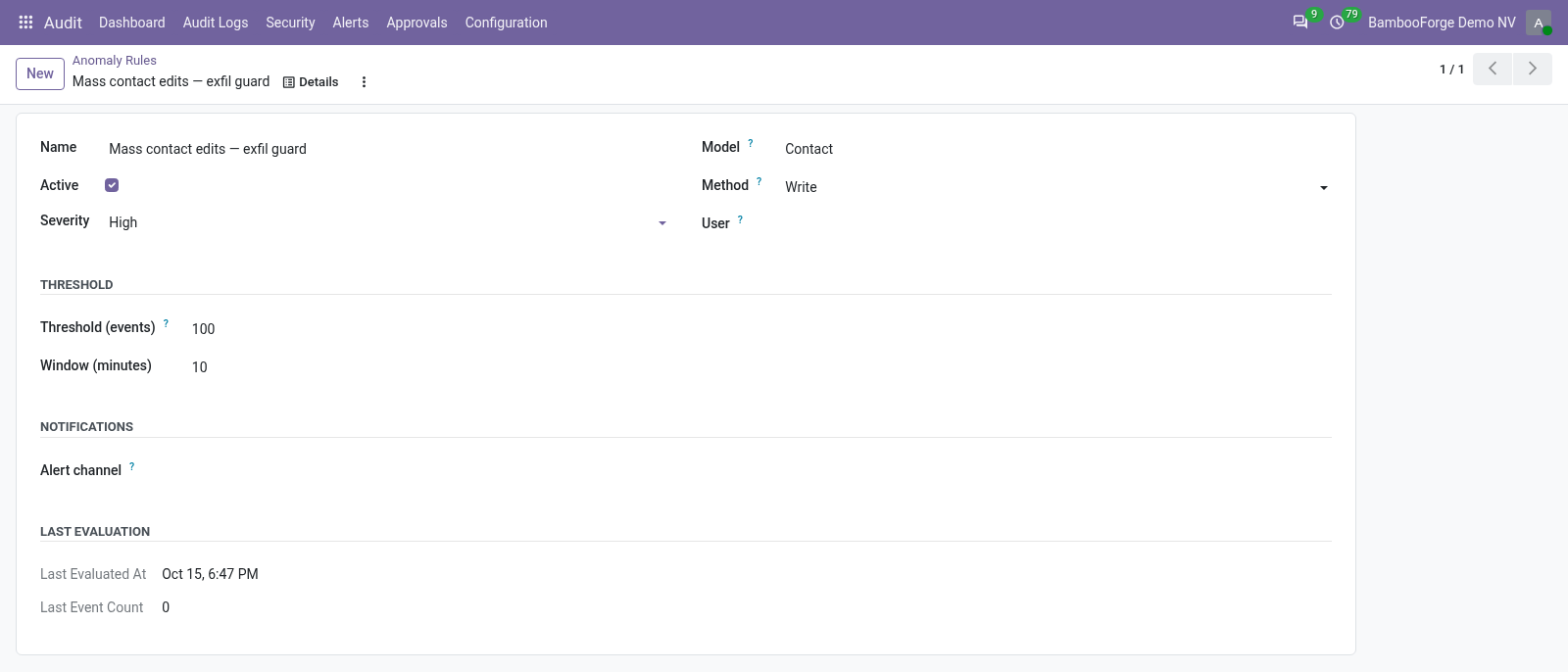Uncheck the Active checkbox
Viewport: 1568px width, 672px height.
click(x=112, y=185)
